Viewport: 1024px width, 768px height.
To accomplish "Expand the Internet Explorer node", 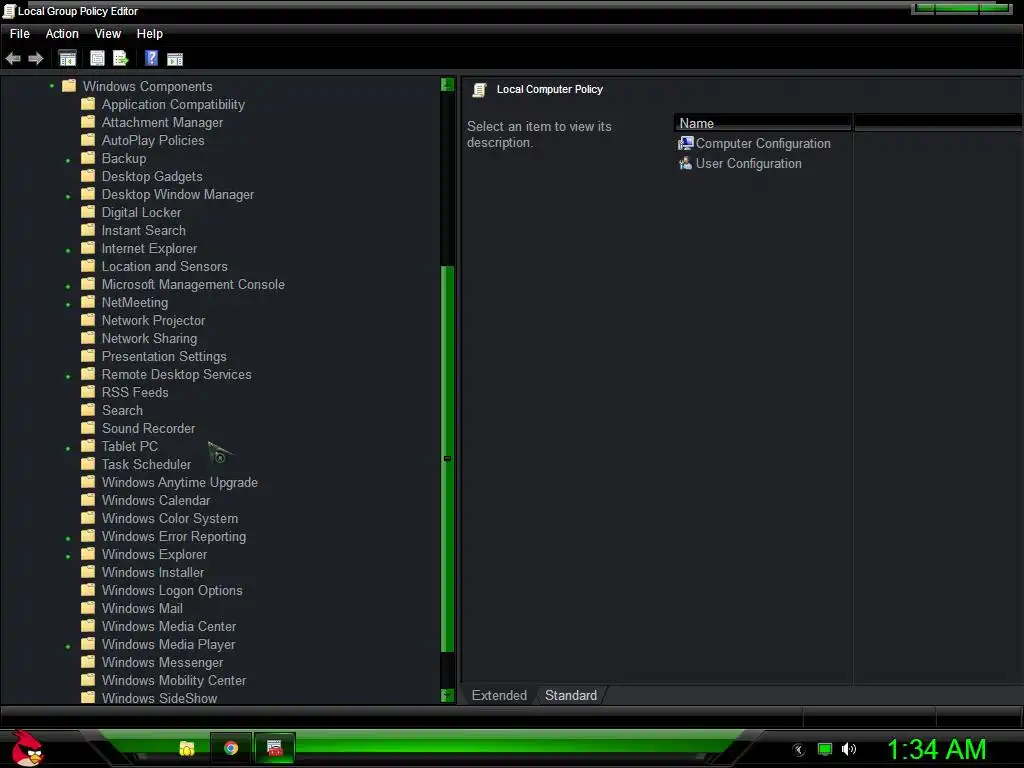I will (x=68, y=250).
